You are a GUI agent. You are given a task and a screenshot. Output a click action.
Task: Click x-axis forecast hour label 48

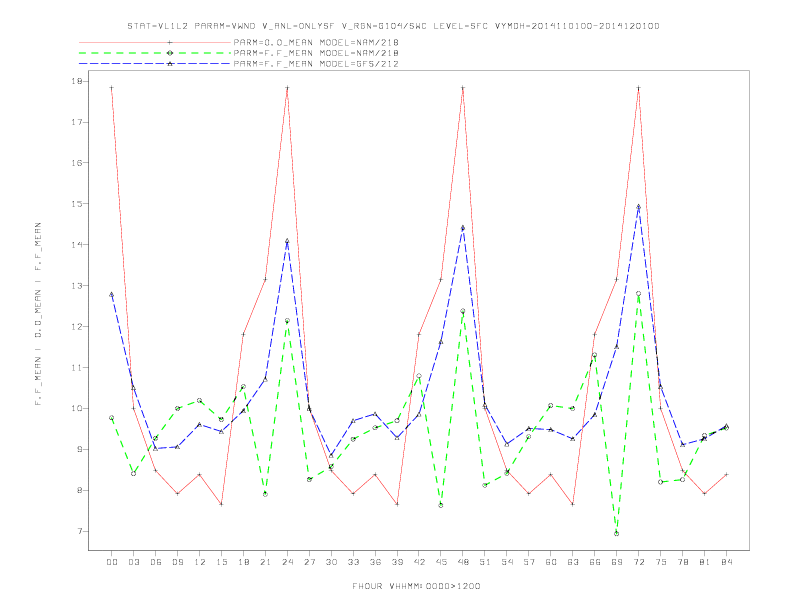click(x=463, y=562)
